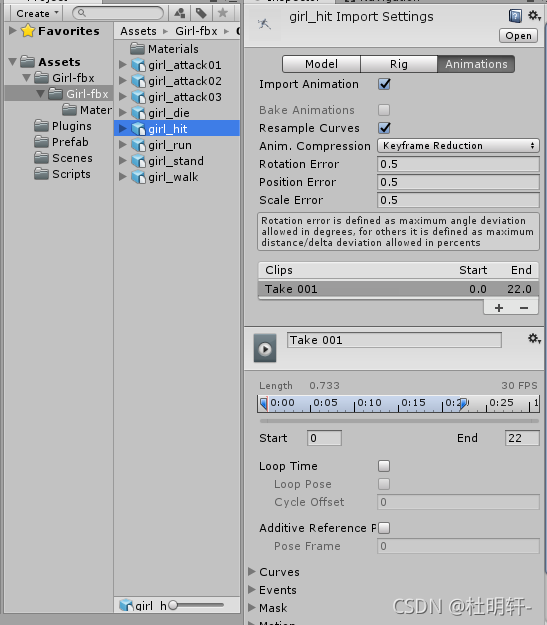The image size is (547, 625).
Task: Select Scenes folder in tree
Action: pos(63,158)
